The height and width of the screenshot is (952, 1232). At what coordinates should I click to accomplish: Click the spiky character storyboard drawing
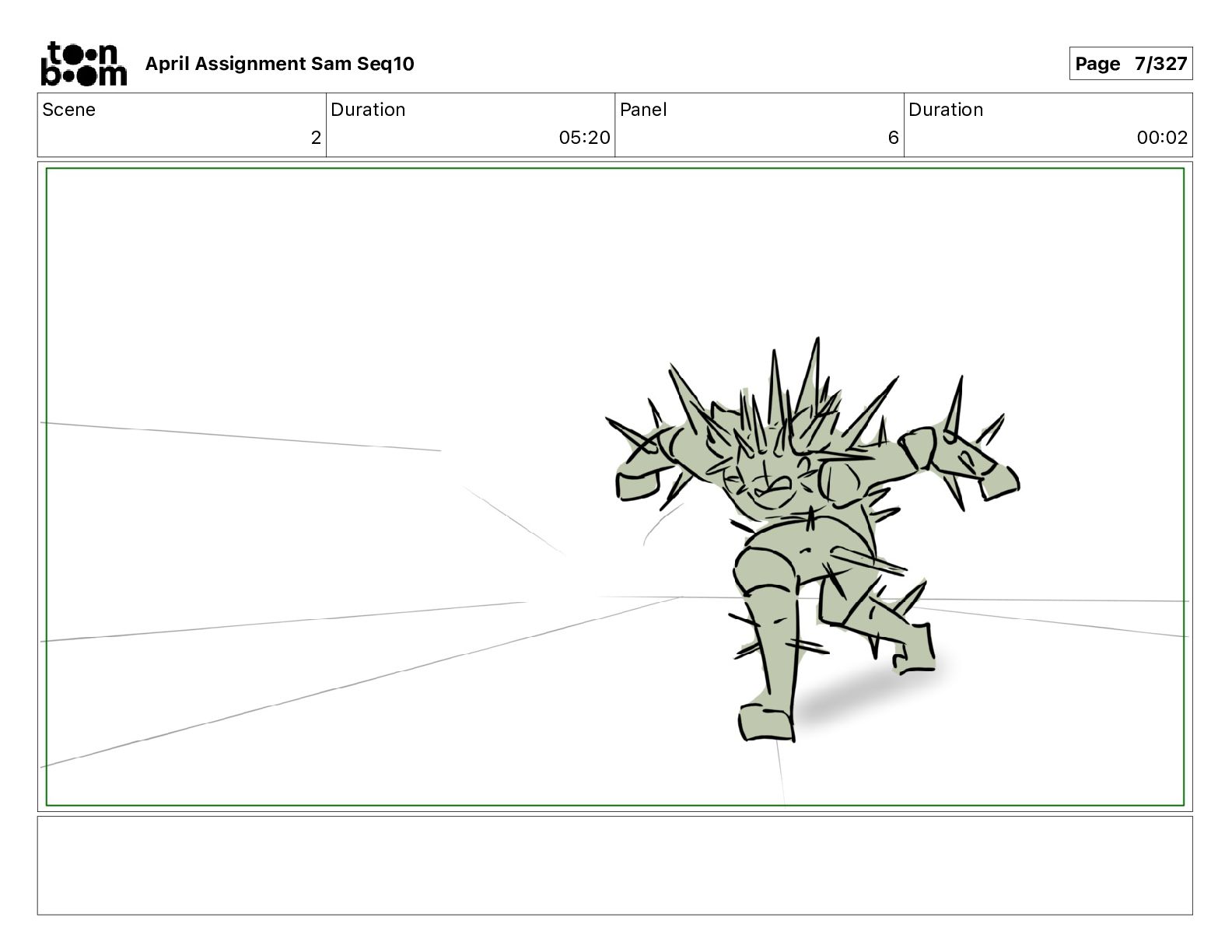coord(813,539)
